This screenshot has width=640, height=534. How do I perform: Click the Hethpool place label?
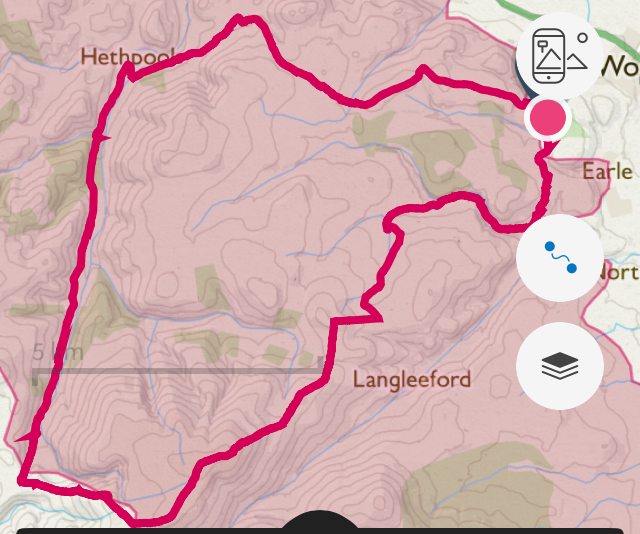[x=127, y=57]
